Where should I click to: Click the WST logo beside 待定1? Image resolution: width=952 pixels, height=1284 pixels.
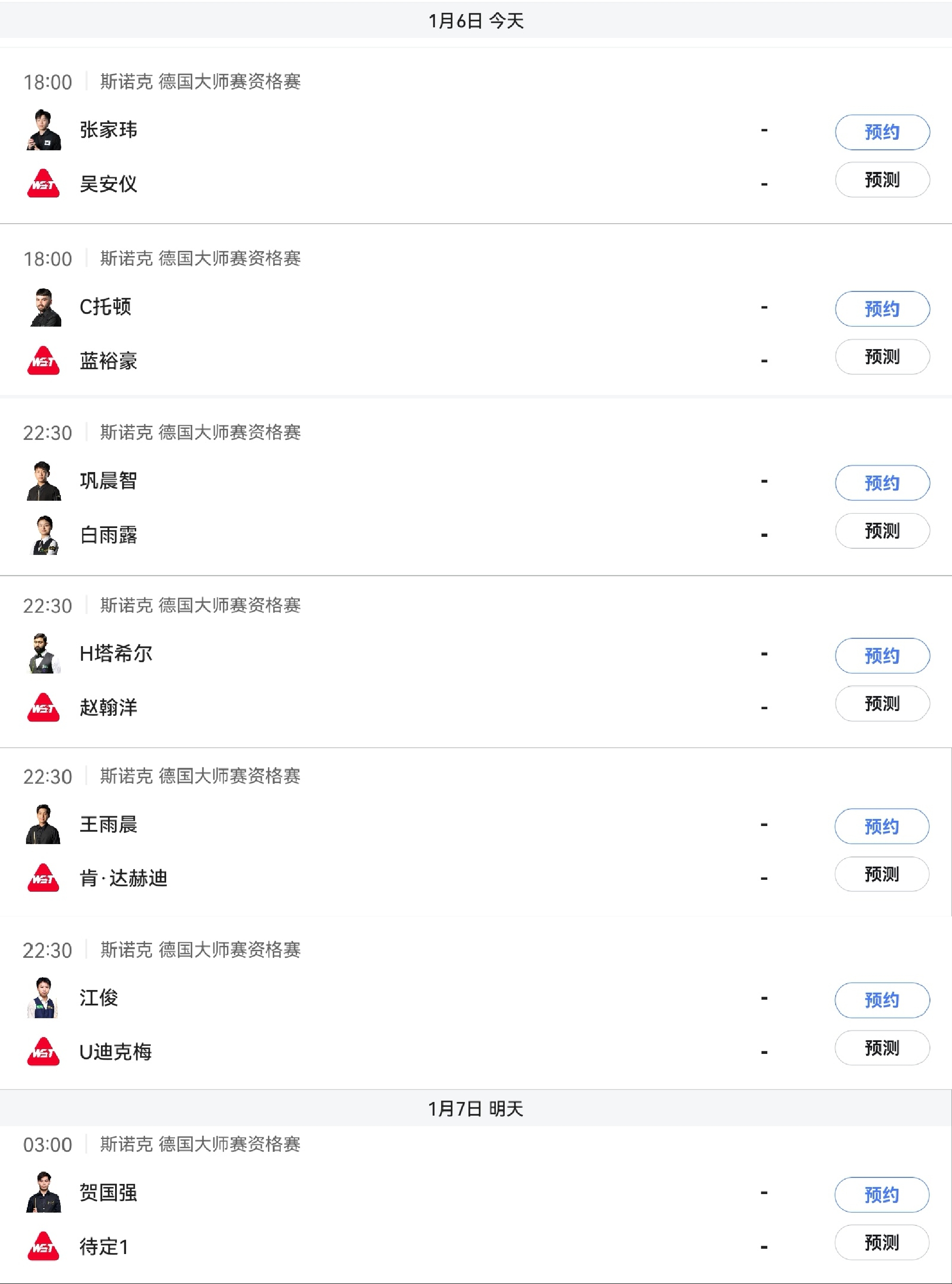click(43, 1247)
